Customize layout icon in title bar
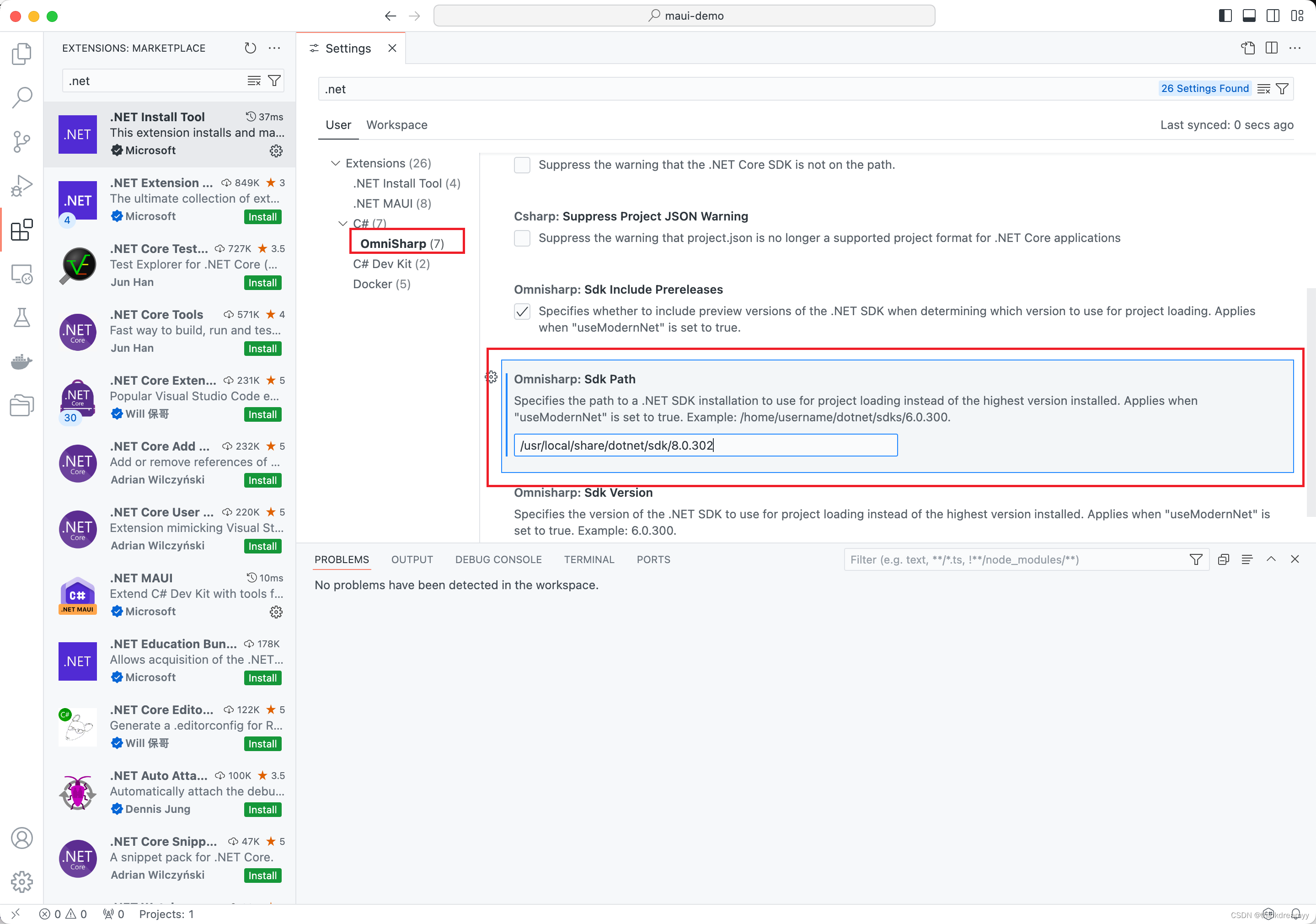This screenshot has width=1316, height=924. click(x=1297, y=16)
